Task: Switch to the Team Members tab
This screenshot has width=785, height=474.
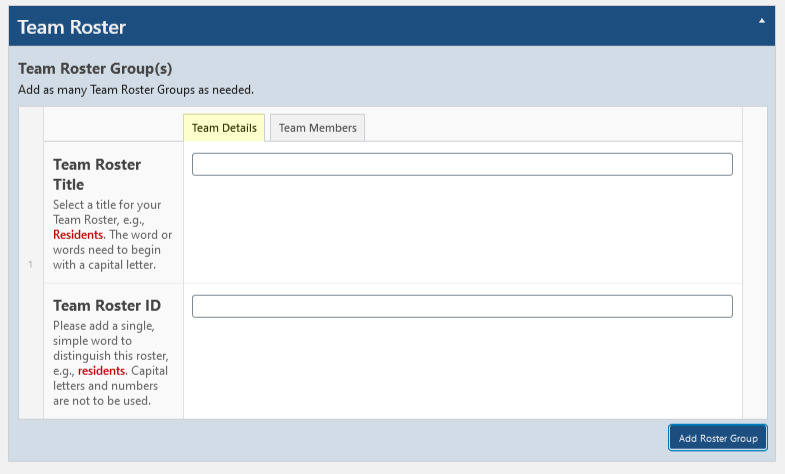Action: pyautogui.click(x=317, y=128)
